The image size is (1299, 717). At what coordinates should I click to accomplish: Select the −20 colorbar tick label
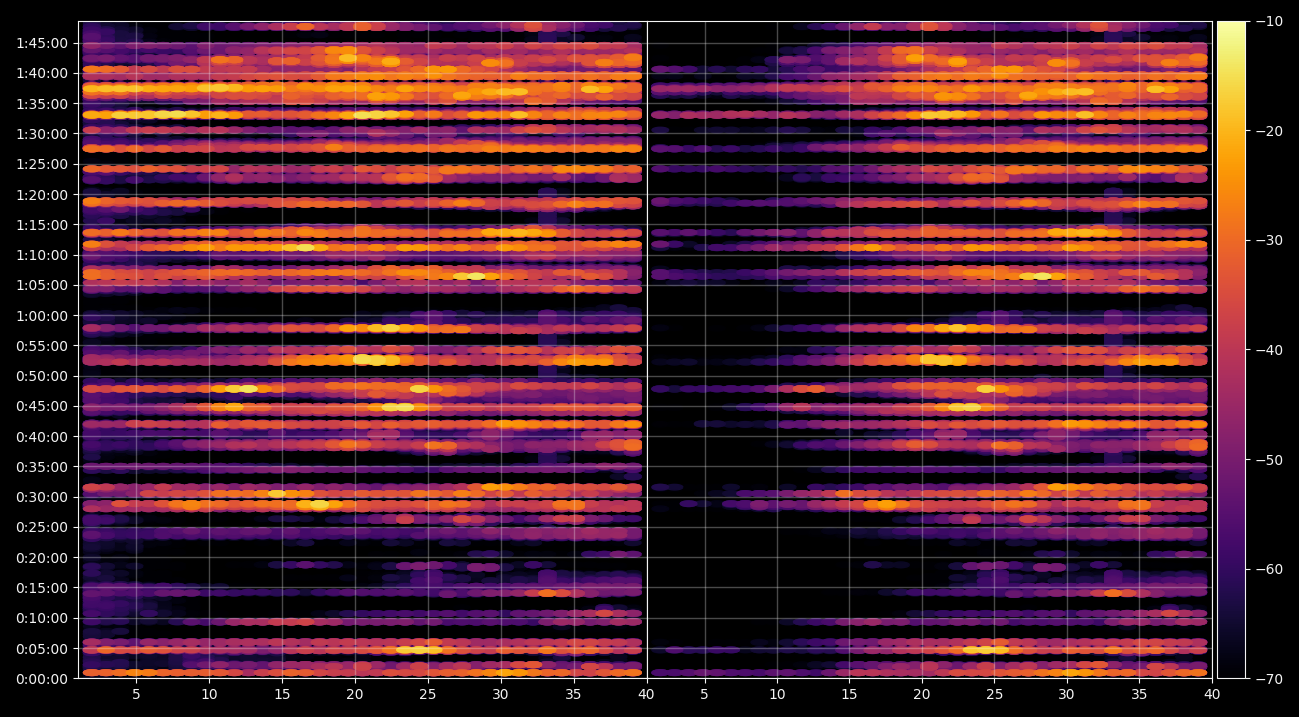(x=1269, y=131)
